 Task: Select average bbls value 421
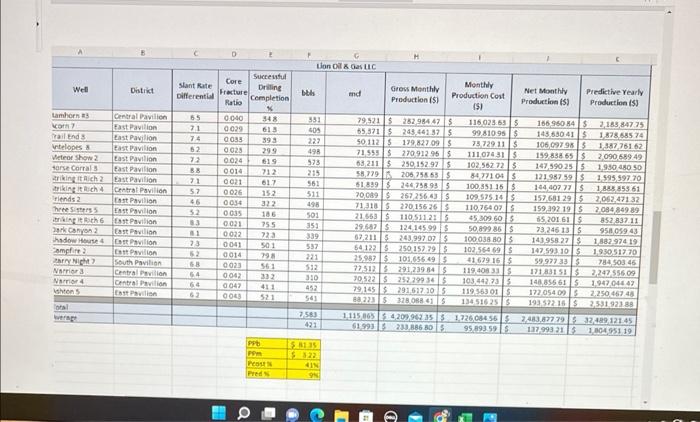click(x=308, y=325)
